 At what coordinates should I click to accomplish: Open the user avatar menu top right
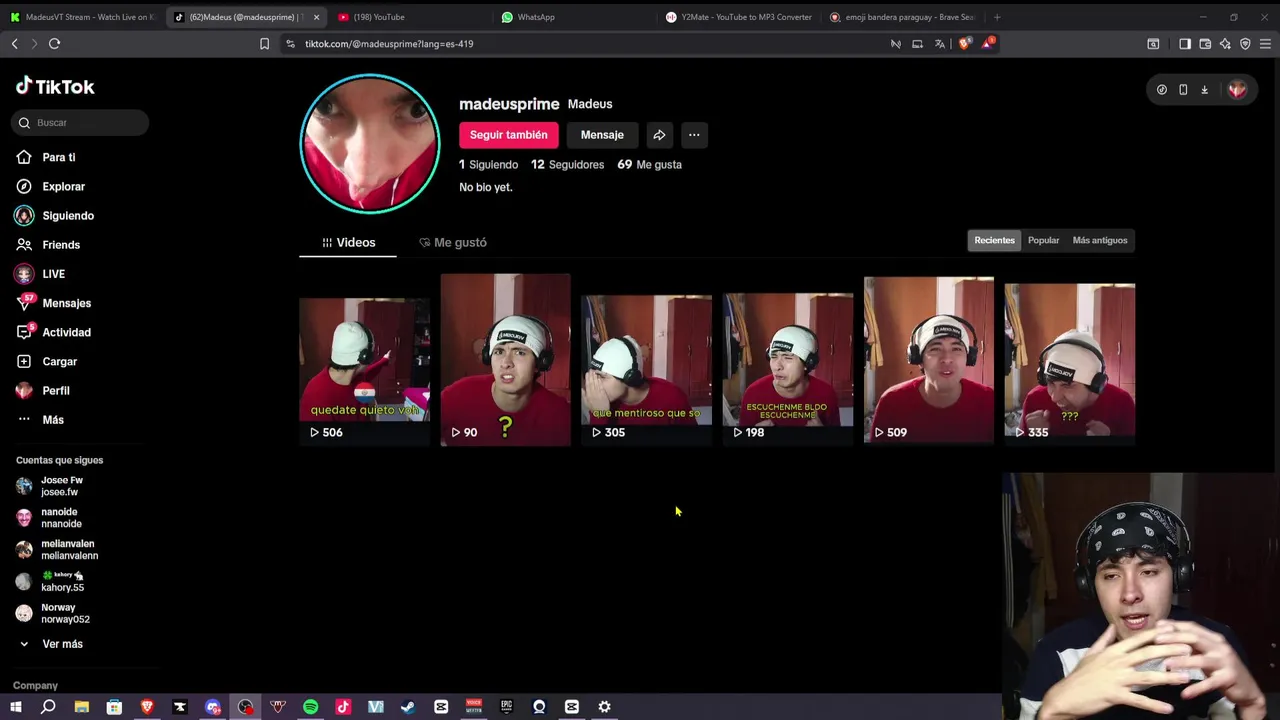pos(1237,89)
